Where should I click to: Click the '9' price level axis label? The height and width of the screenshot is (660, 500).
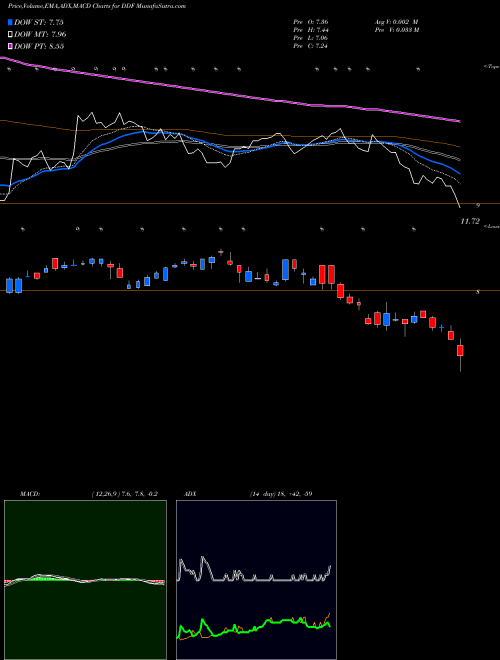coord(478,205)
